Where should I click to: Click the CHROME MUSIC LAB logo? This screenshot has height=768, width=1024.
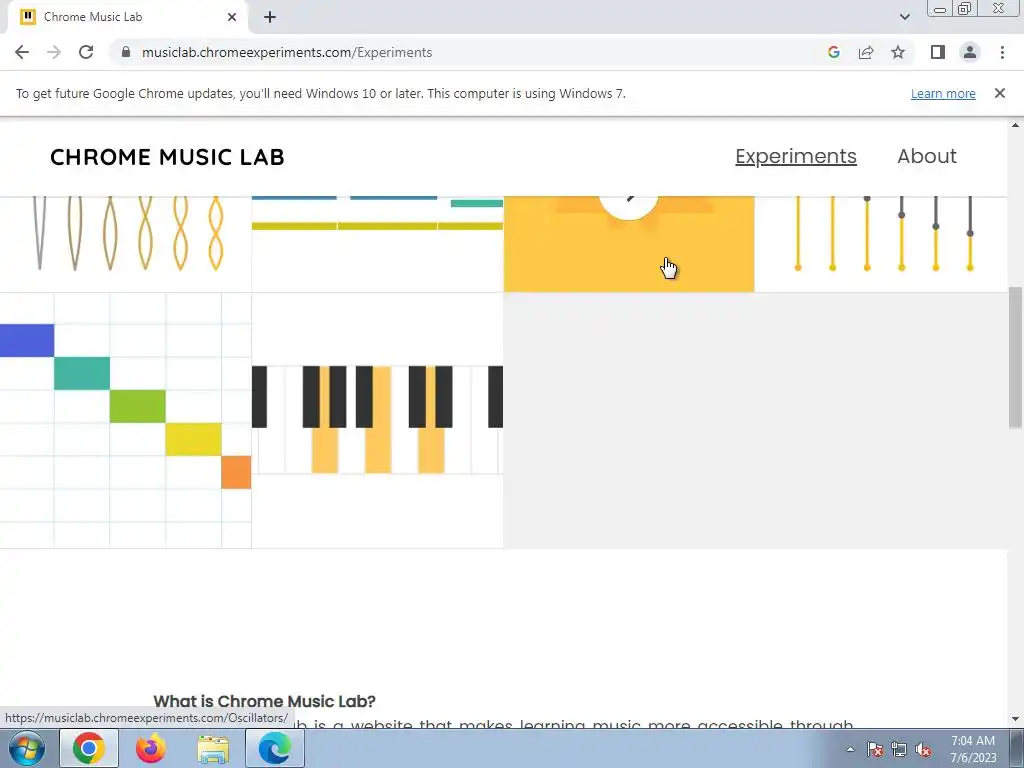pyautogui.click(x=167, y=157)
